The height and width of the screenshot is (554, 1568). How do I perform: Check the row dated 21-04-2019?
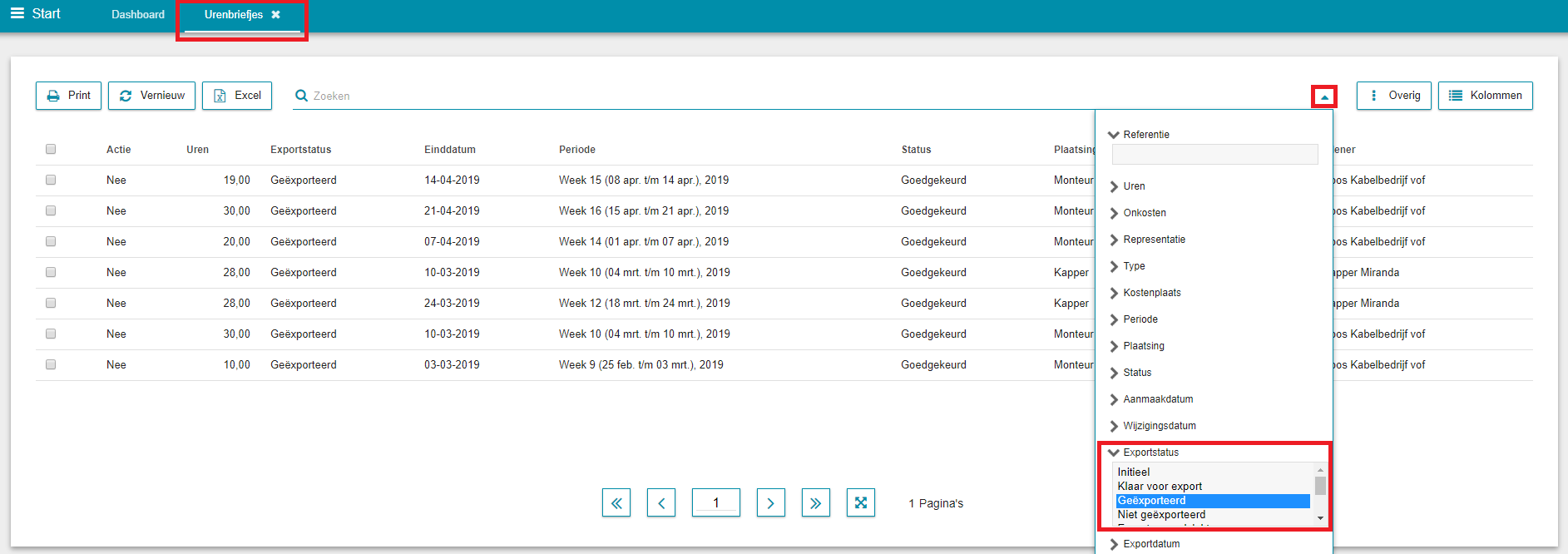(x=51, y=211)
